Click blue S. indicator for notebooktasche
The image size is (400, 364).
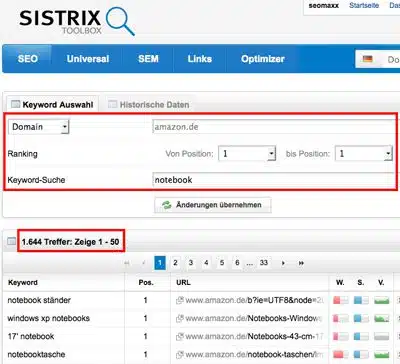(x=361, y=354)
